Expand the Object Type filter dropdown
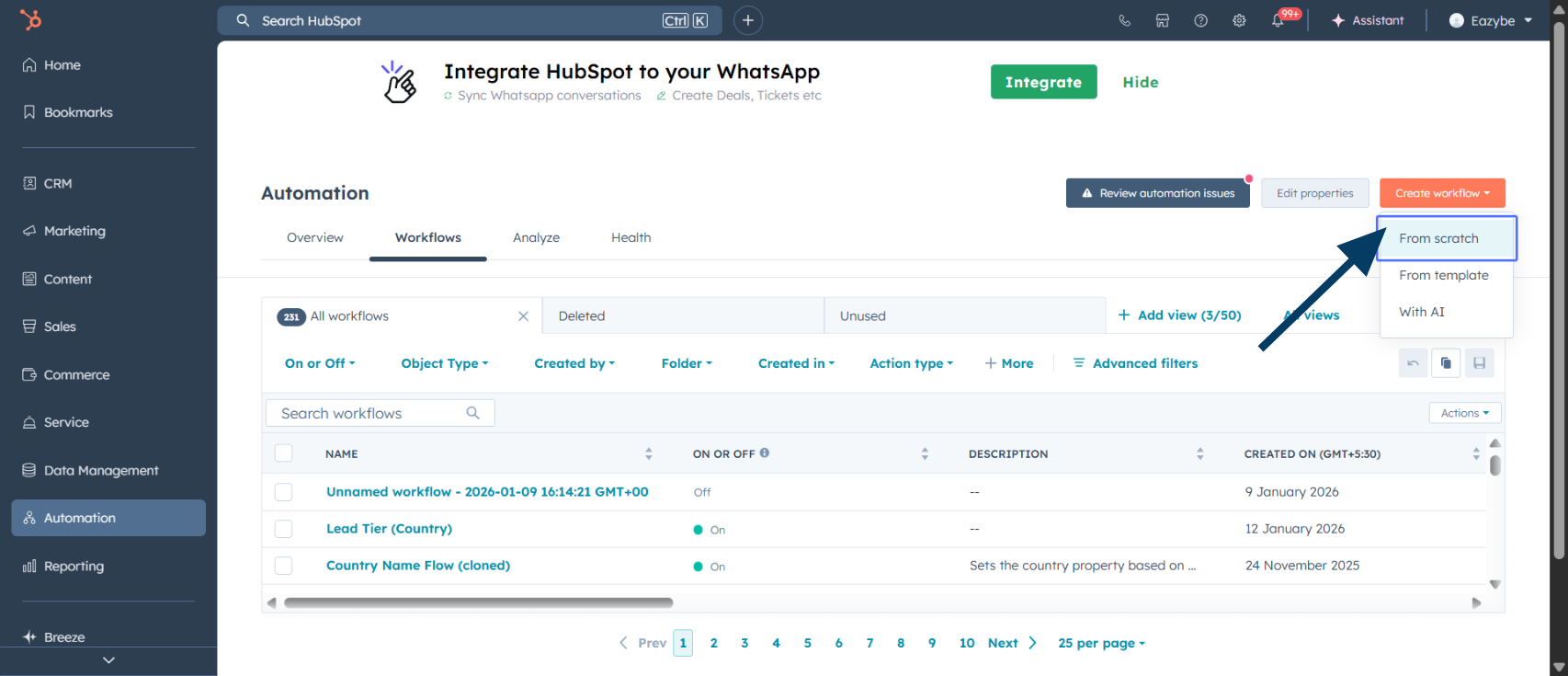Viewport: 1568px width, 676px height. 445,363
